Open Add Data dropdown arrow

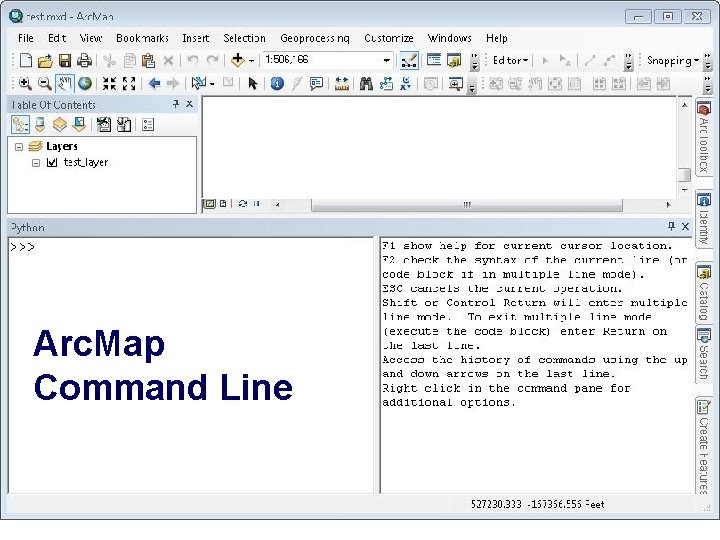252,61
